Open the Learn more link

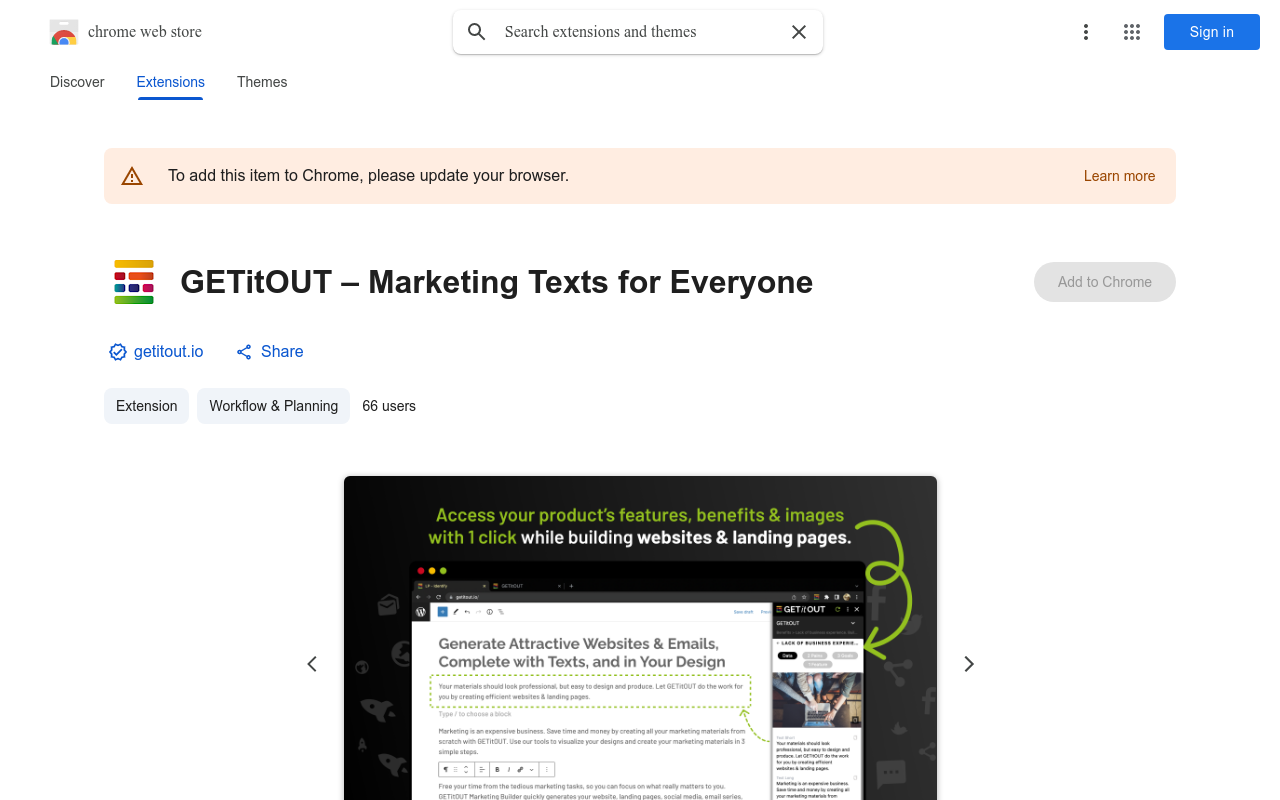tap(1119, 176)
